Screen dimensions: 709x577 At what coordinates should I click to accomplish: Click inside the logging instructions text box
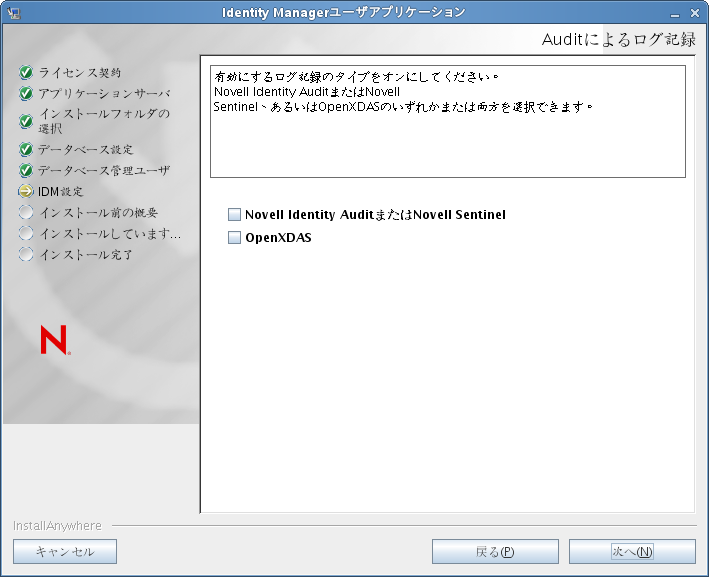coord(448,122)
